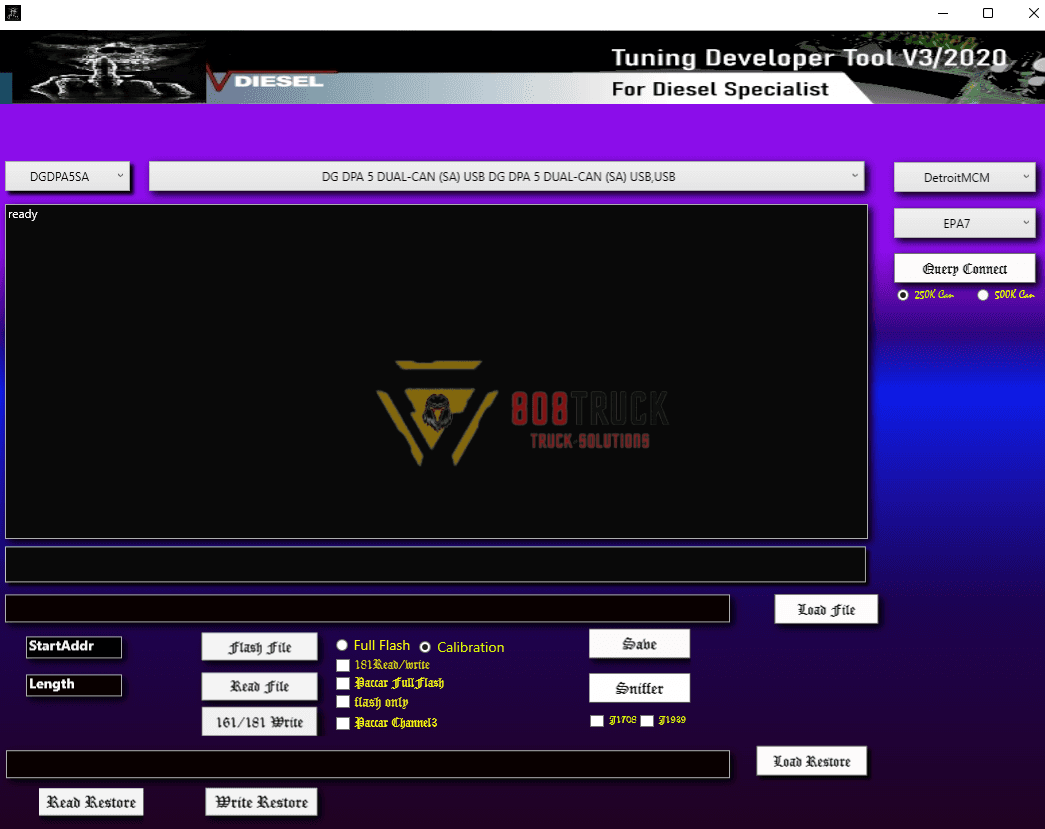Expand the DG DPA 5 DUAL-CAN device list
The width and height of the screenshot is (1045, 829).
coord(506,177)
